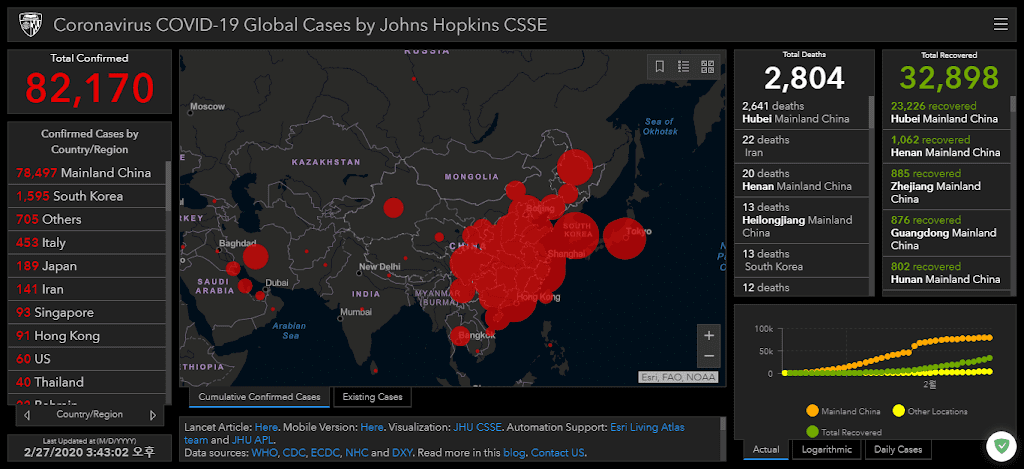Open the WHO data source link
Image resolution: width=1024 pixels, height=469 pixels.
(x=264, y=452)
